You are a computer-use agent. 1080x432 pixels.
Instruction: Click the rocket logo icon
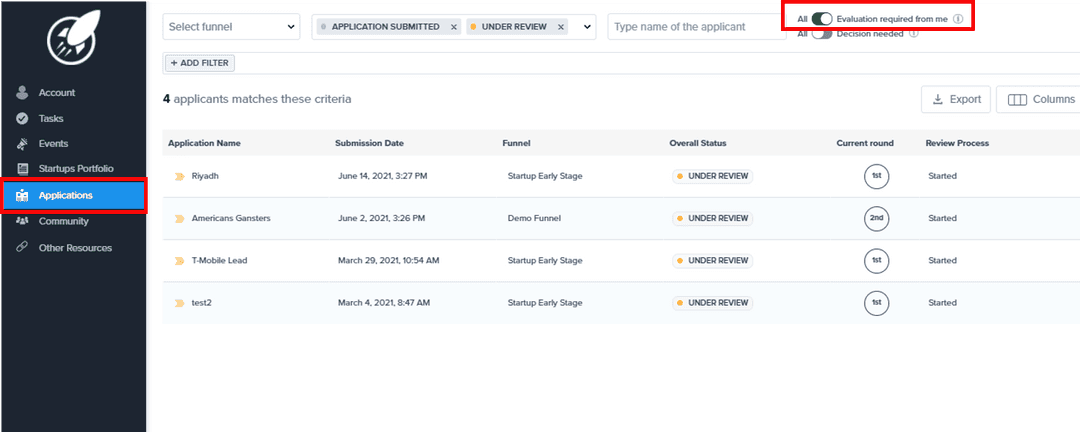point(73,40)
